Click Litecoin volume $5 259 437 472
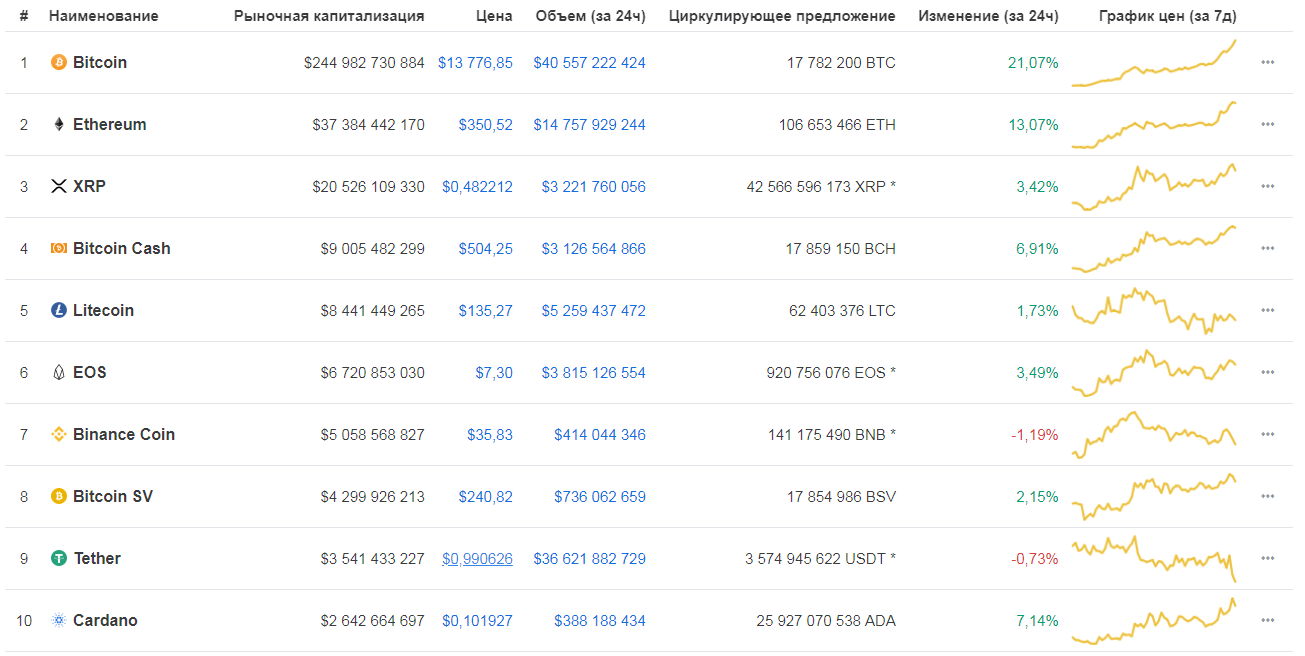Image resolution: width=1305 pixels, height=656 pixels. [594, 310]
